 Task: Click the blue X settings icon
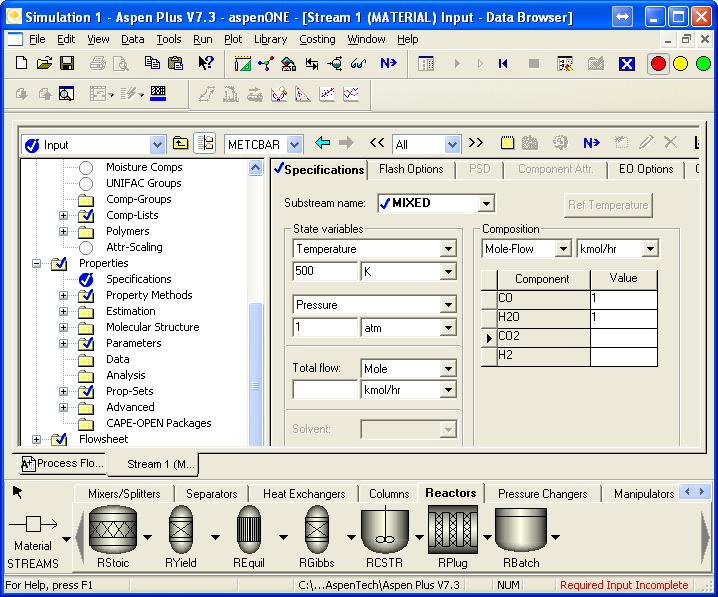[626, 64]
